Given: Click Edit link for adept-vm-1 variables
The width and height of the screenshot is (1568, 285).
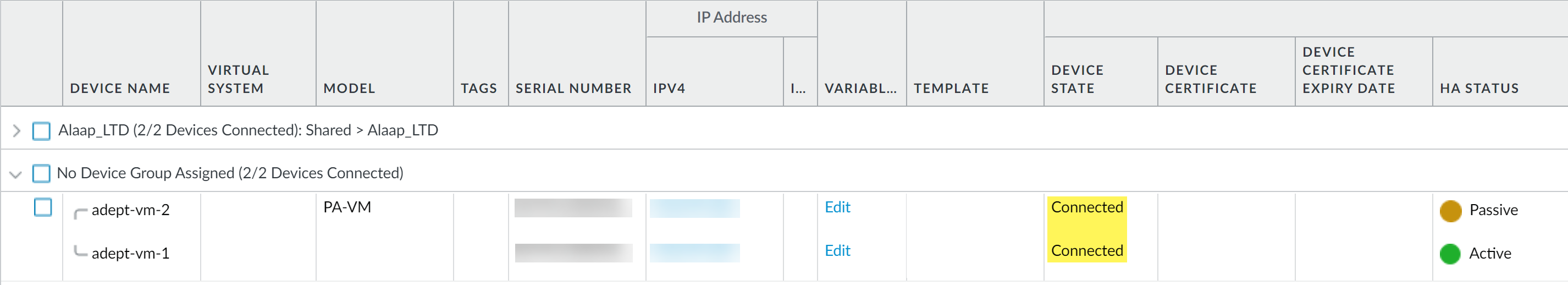Looking at the screenshot, I should click(x=837, y=251).
